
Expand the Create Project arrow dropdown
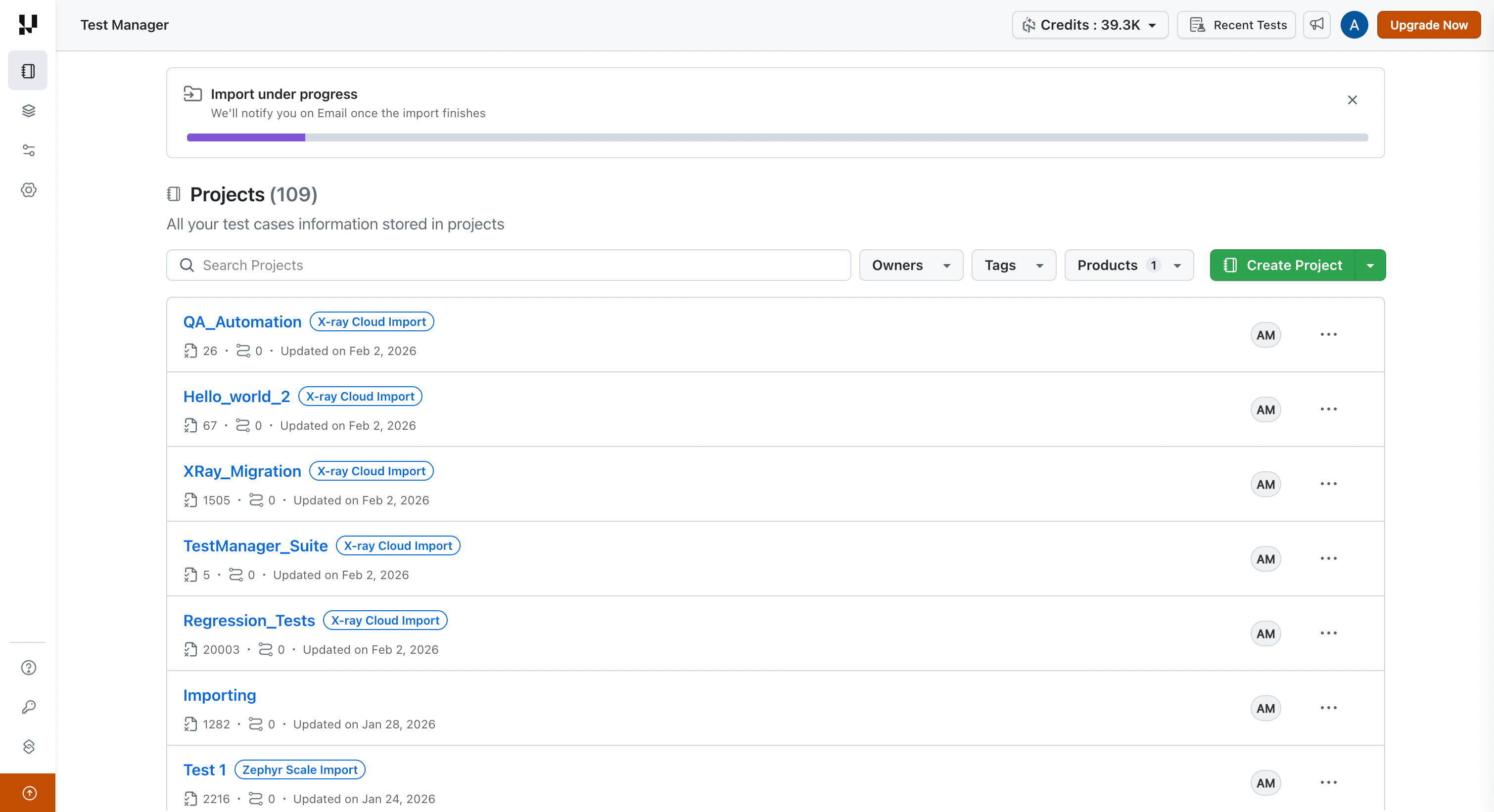tap(1370, 266)
